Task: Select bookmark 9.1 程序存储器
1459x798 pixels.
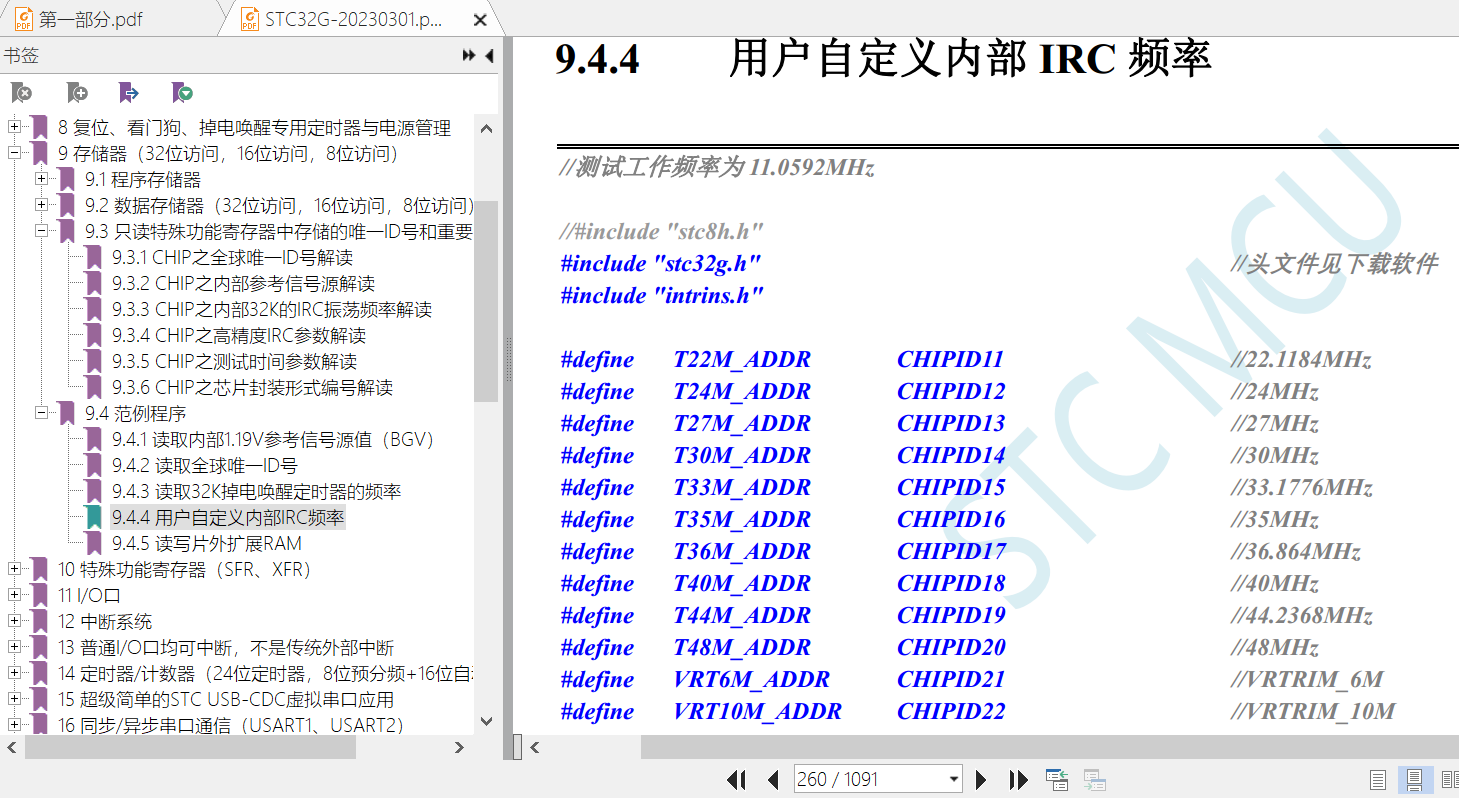Action: point(142,180)
